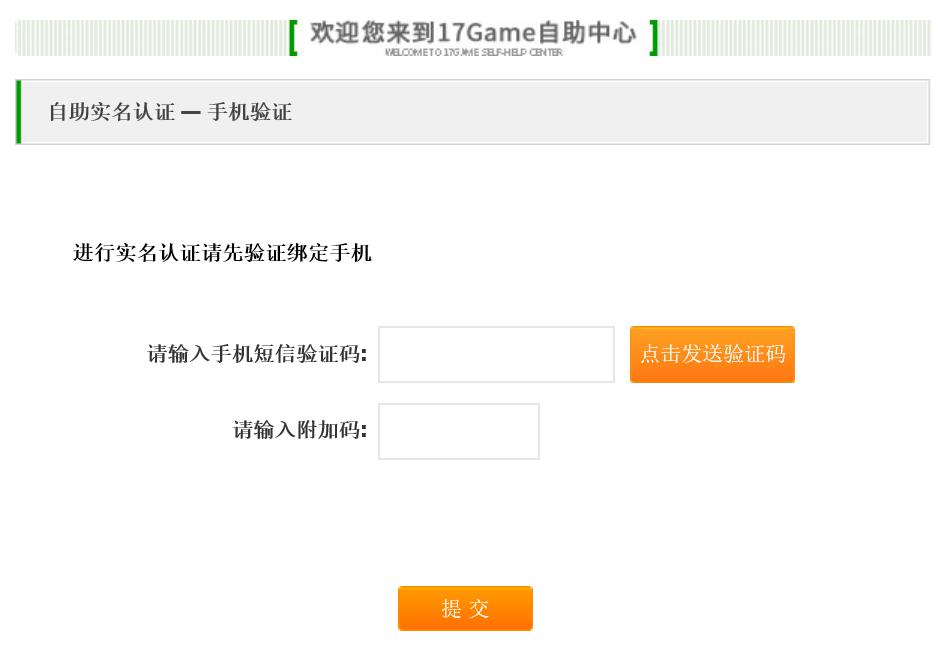Click the right green bracket in banner
This screenshot has width=934, height=655.
click(653, 38)
